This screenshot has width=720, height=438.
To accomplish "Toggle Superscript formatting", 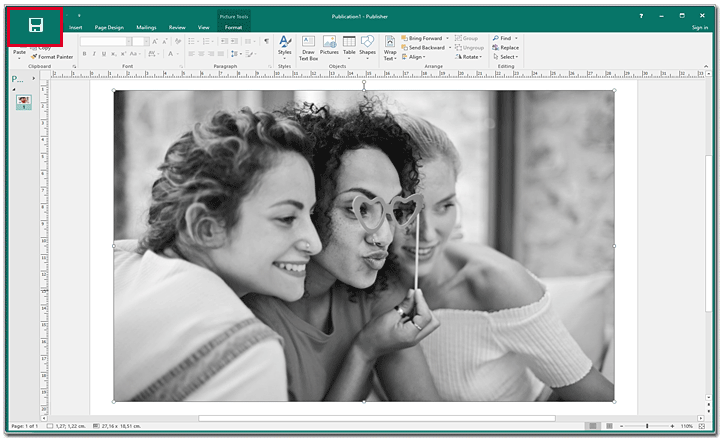I will tap(123, 54).
